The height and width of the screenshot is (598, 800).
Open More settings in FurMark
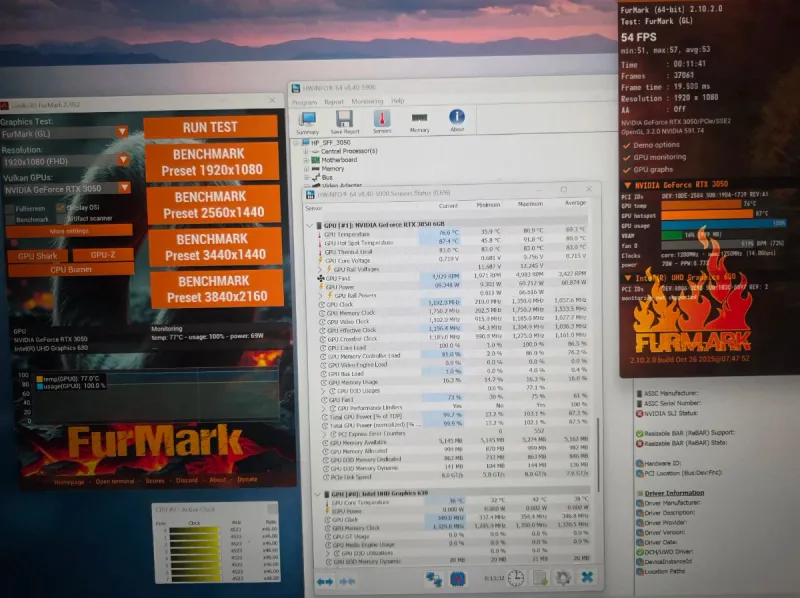[x=69, y=231]
